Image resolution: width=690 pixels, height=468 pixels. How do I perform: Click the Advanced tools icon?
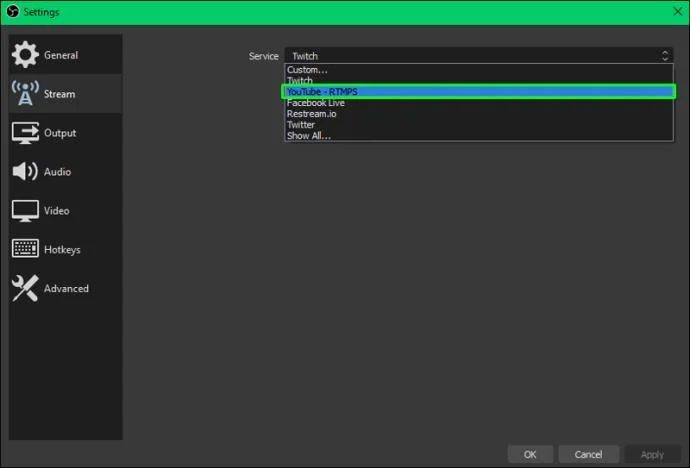click(25, 288)
